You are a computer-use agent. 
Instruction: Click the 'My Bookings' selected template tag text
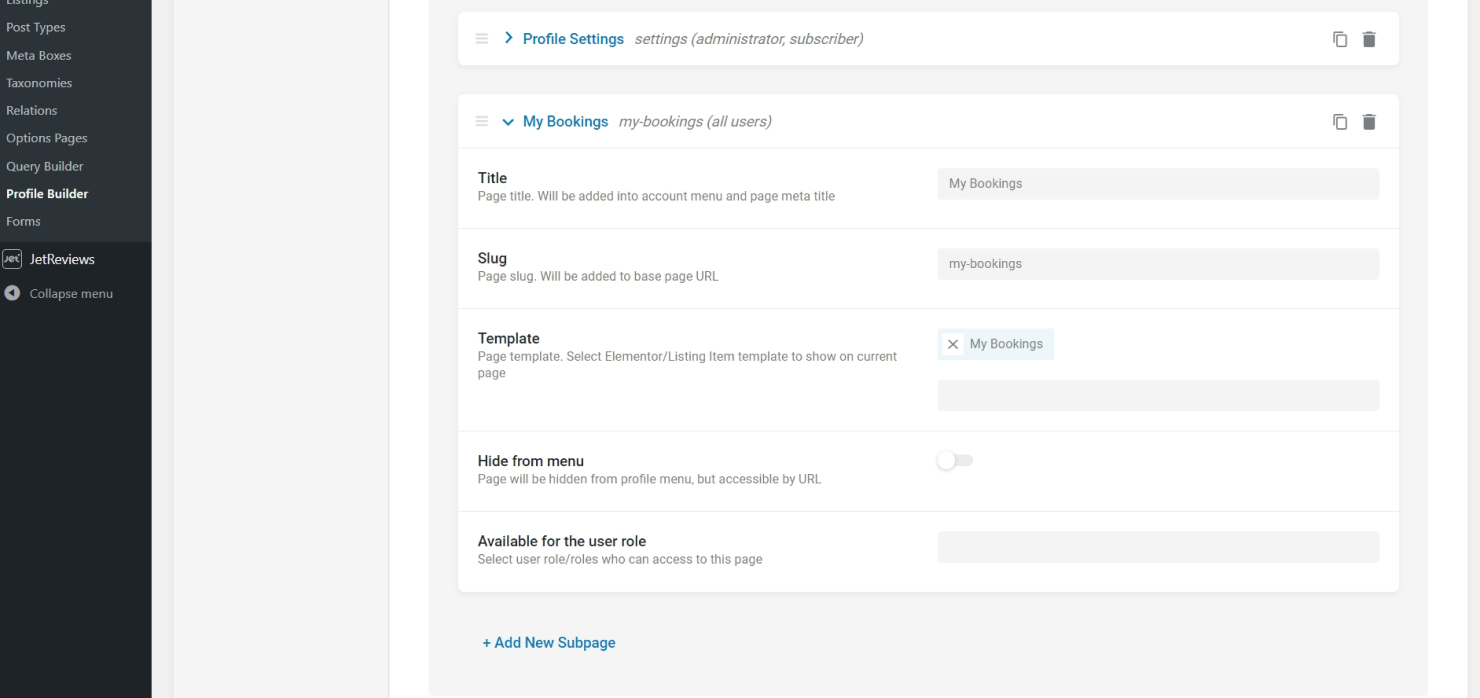1006,344
